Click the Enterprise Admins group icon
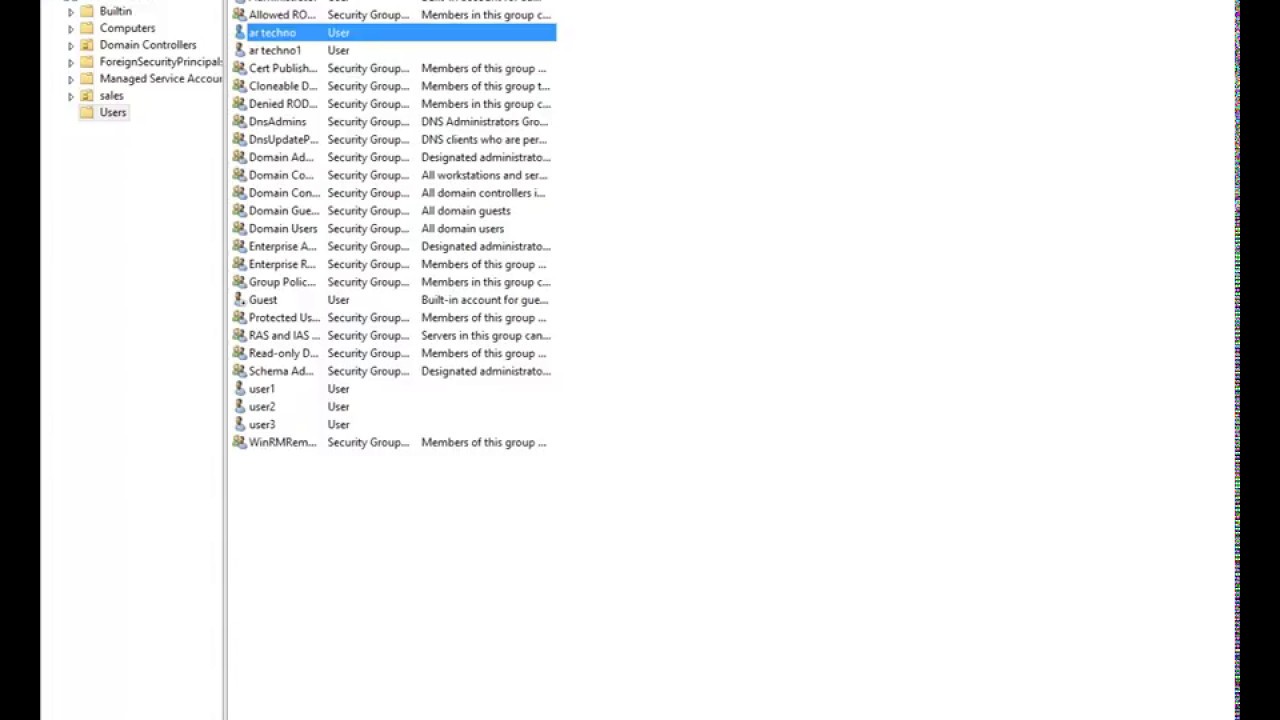 239,246
